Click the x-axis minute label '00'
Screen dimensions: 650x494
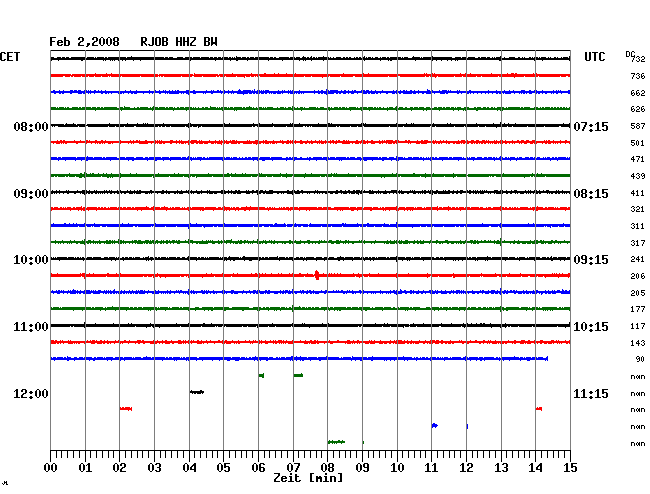pos(51,468)
